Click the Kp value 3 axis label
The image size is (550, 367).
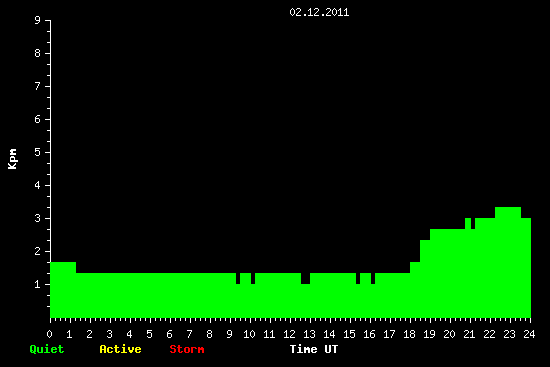point(38,218)
